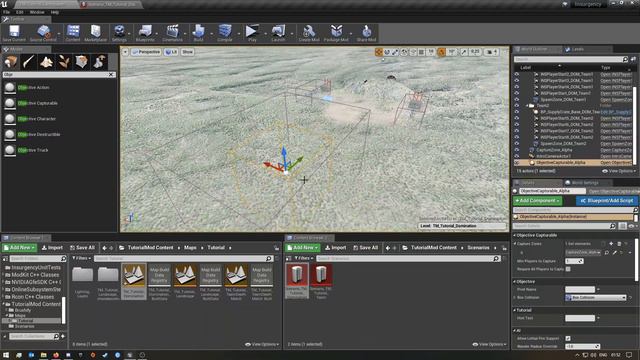Toggle Require All Players to Capture checkbox
The width and height of the screenshot is (640, 360).
[x=568, y=269]
